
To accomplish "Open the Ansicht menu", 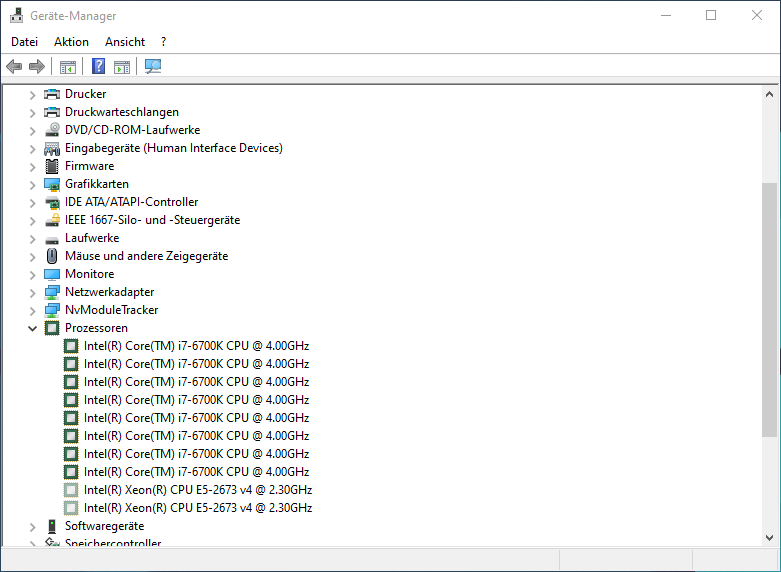I will 125,42.
